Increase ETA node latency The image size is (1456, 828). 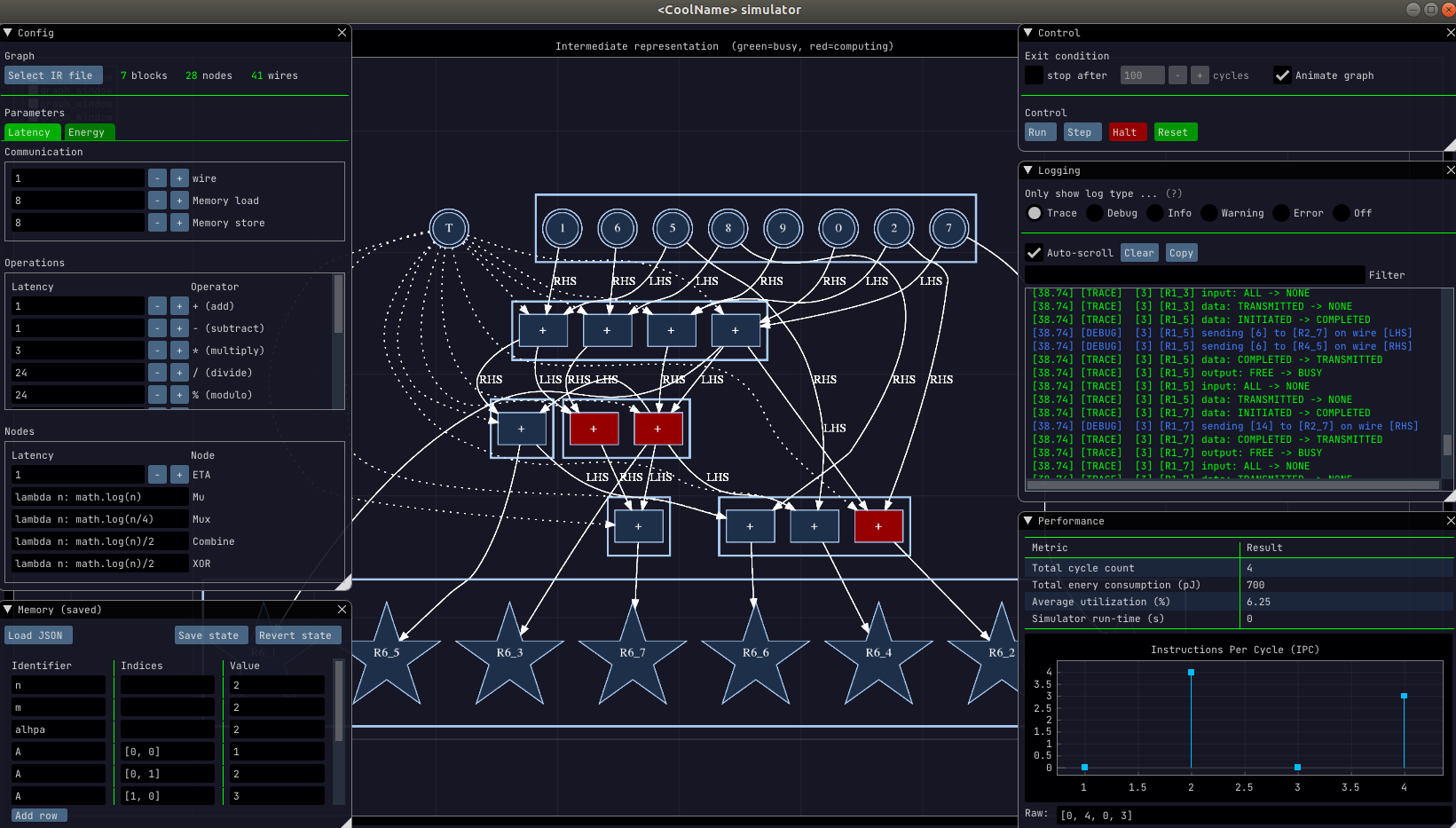point(179,475)
